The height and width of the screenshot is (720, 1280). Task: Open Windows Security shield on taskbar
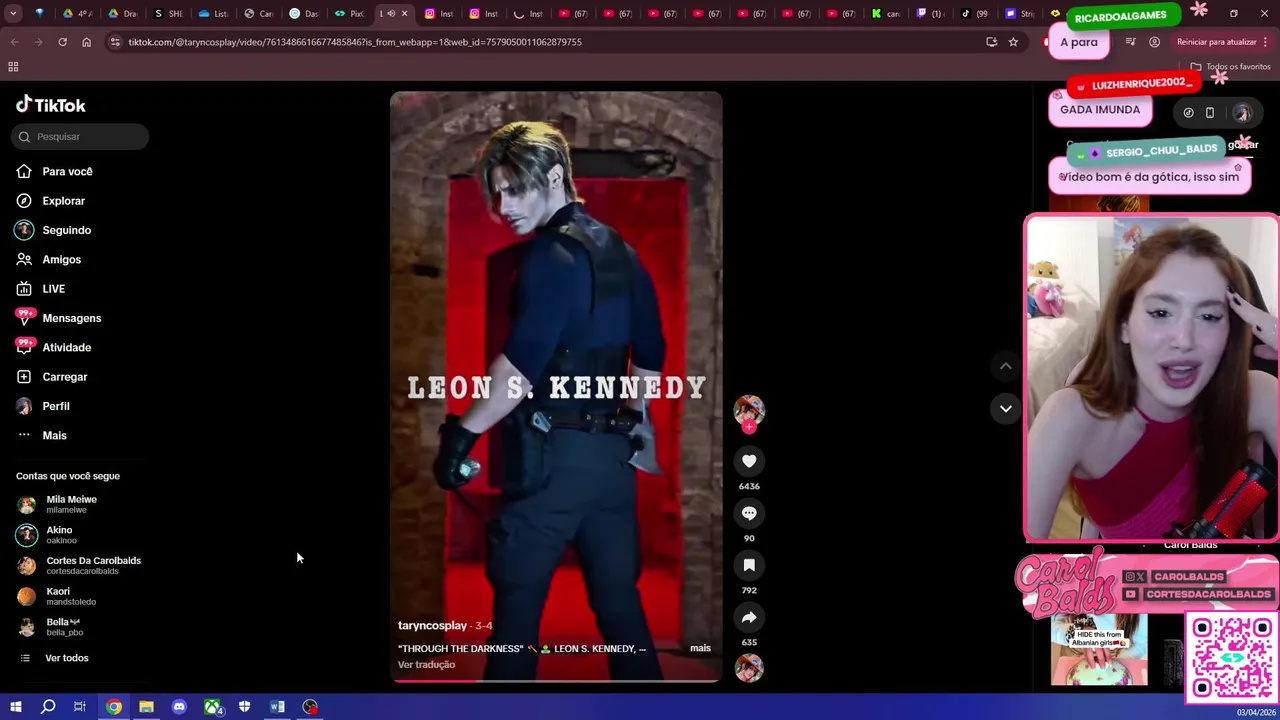pos(244,707)
